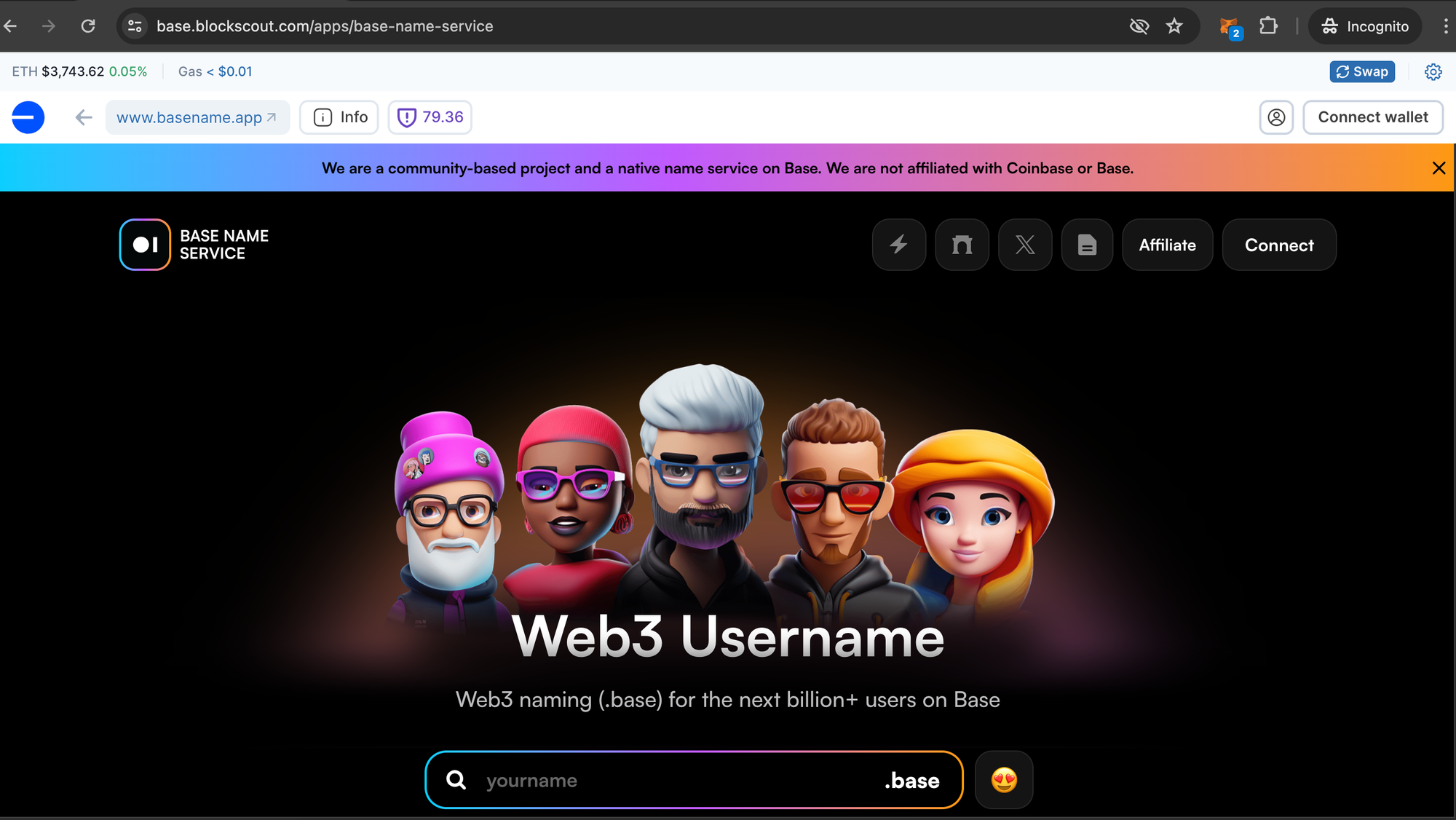
Task: Open the www.basename.app external link
Action: (x=197, y=117)
